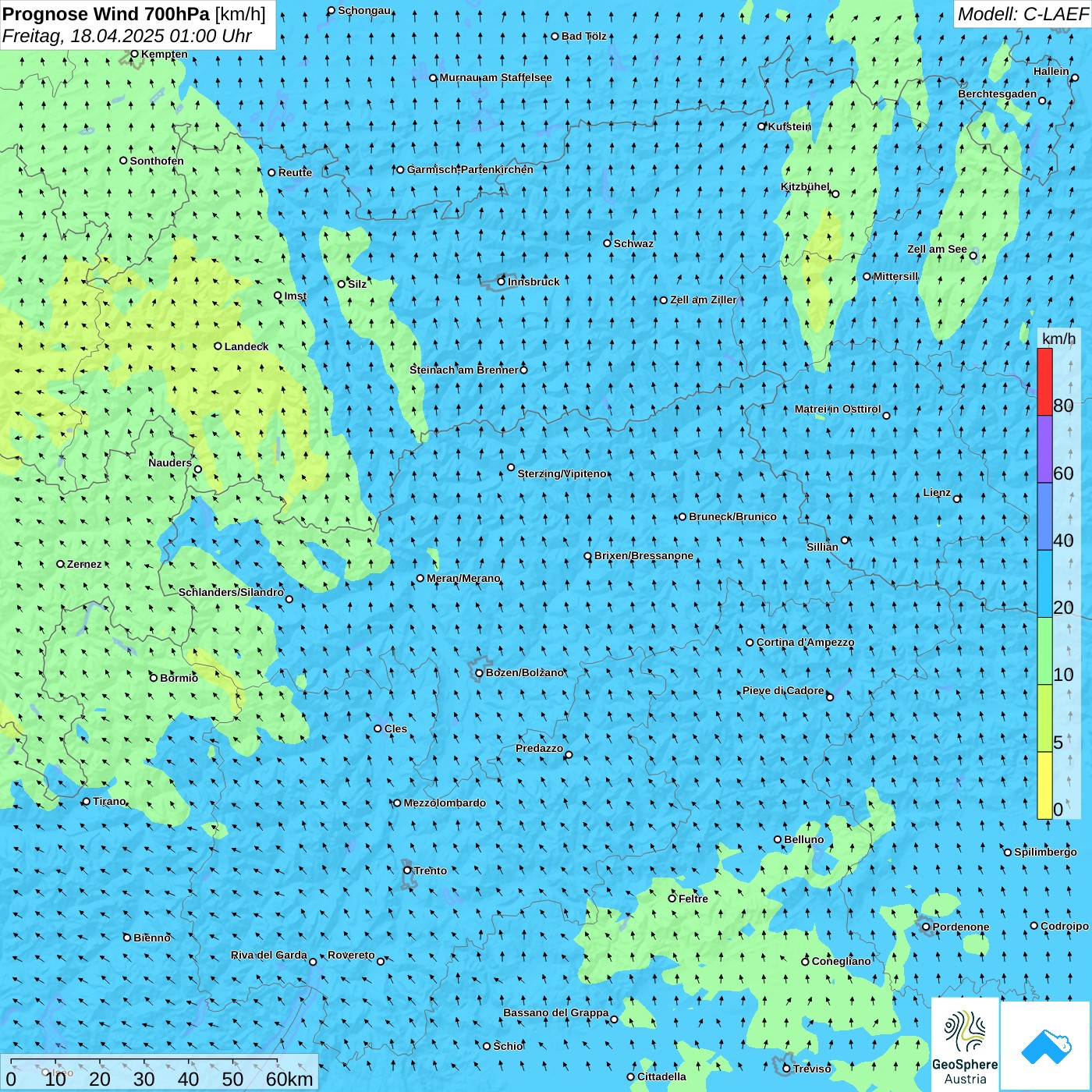Image resolution: width=1092 pixels, height=1092 pixels.
Task: Click the Predazzo city marker
Action: (x=569, y=754)
